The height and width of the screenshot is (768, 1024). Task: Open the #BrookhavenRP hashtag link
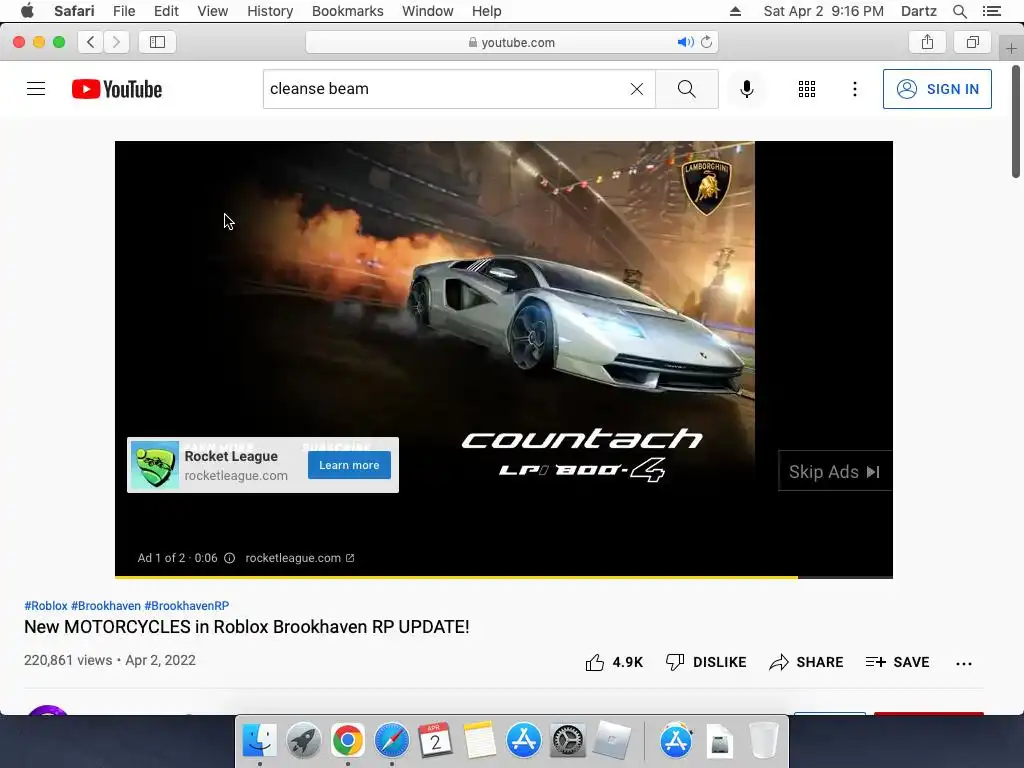(x=187, y=605)
